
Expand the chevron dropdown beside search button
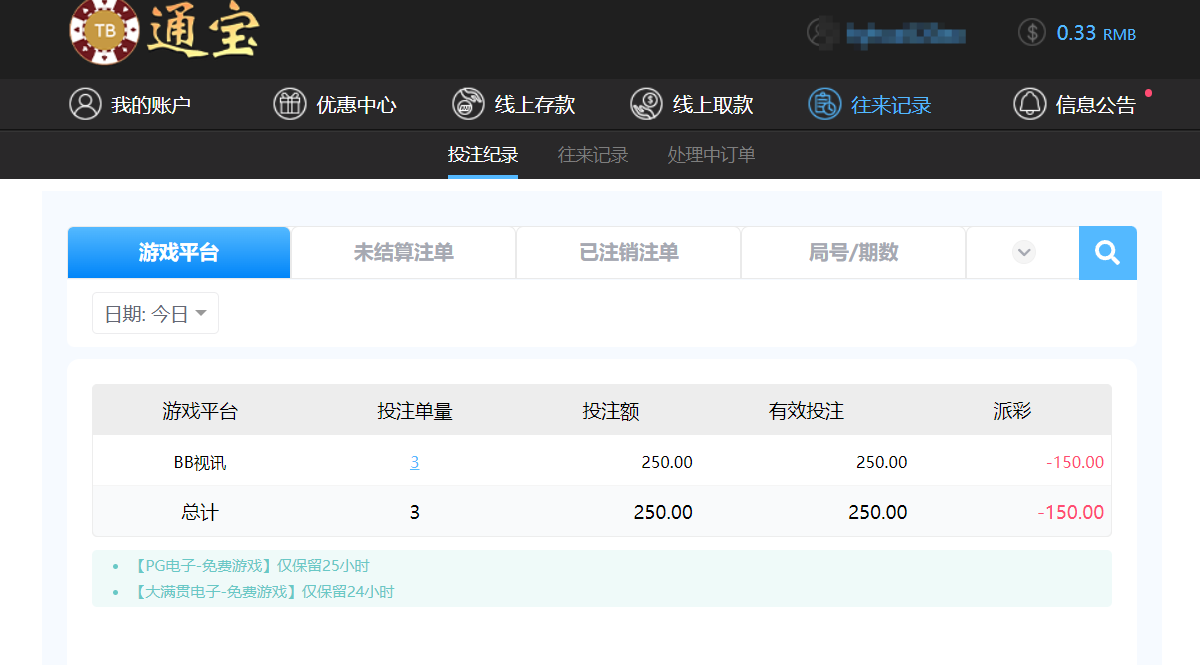tap(1022, 252)
